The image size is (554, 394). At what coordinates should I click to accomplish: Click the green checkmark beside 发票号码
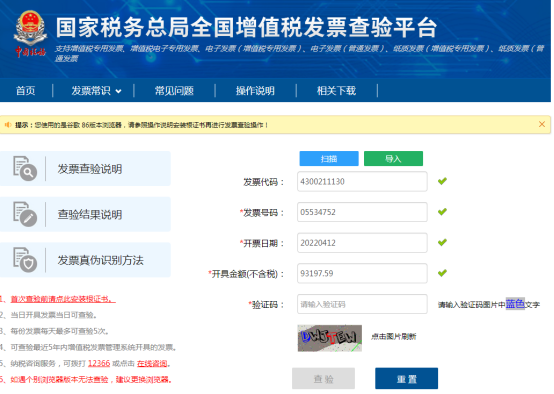pyautogui.click(x=442, y=212)
